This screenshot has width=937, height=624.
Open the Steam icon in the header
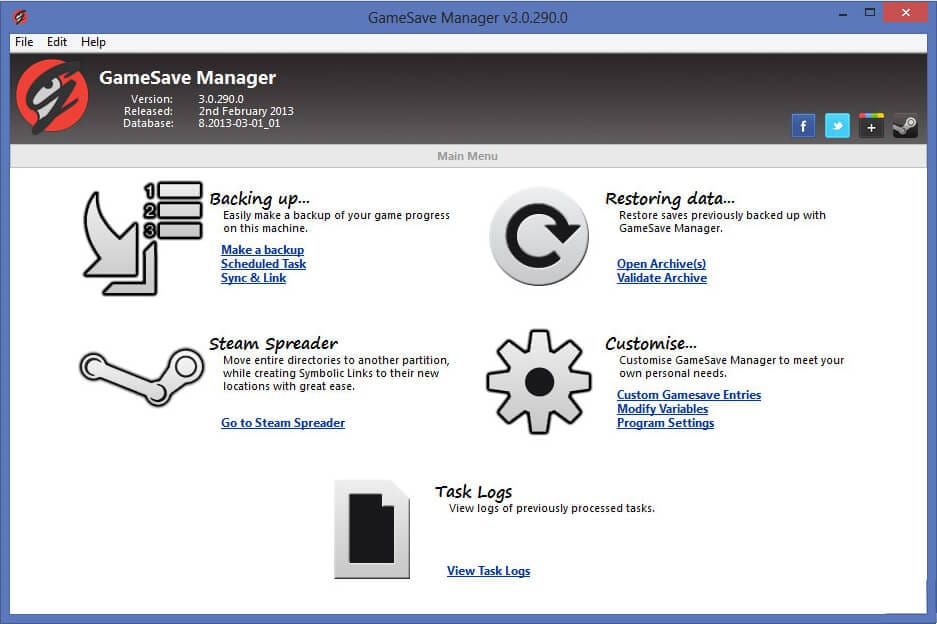pos(905,125)
